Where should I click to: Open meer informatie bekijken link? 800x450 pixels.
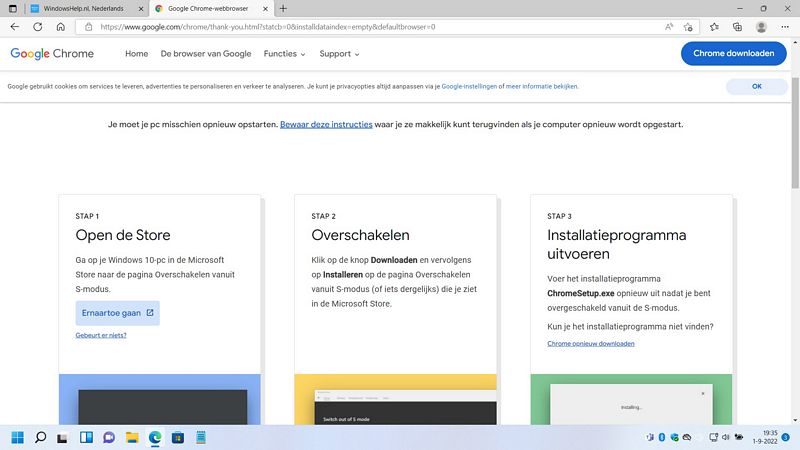click(x=541, y=87)
